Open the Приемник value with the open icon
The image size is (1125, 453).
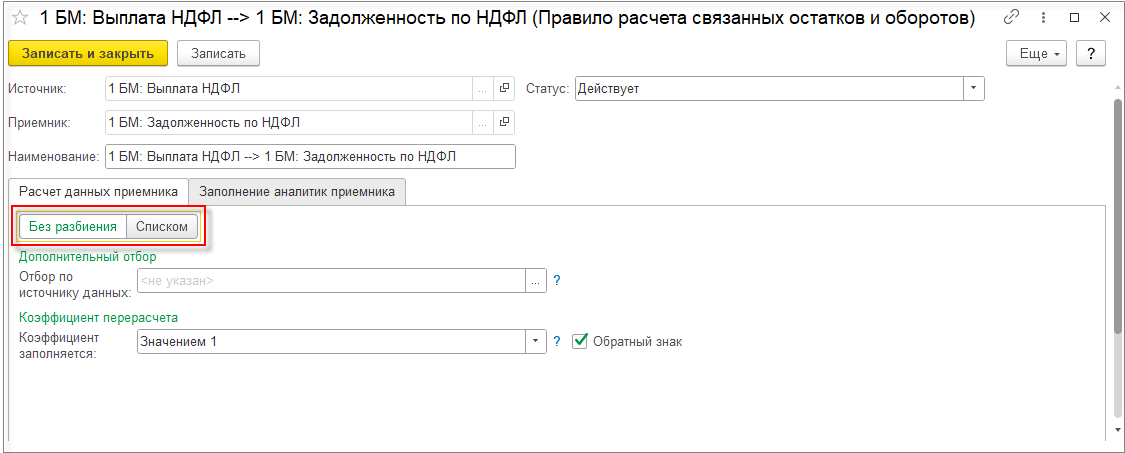point(504,123)
